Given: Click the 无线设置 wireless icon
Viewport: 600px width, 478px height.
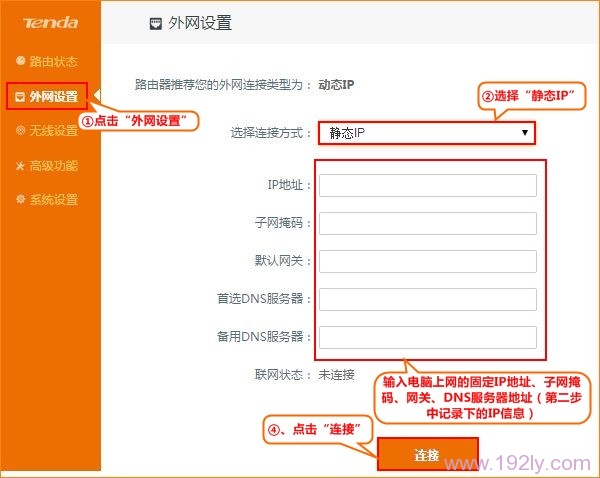Looking at the screenshot, I should 20,131.
